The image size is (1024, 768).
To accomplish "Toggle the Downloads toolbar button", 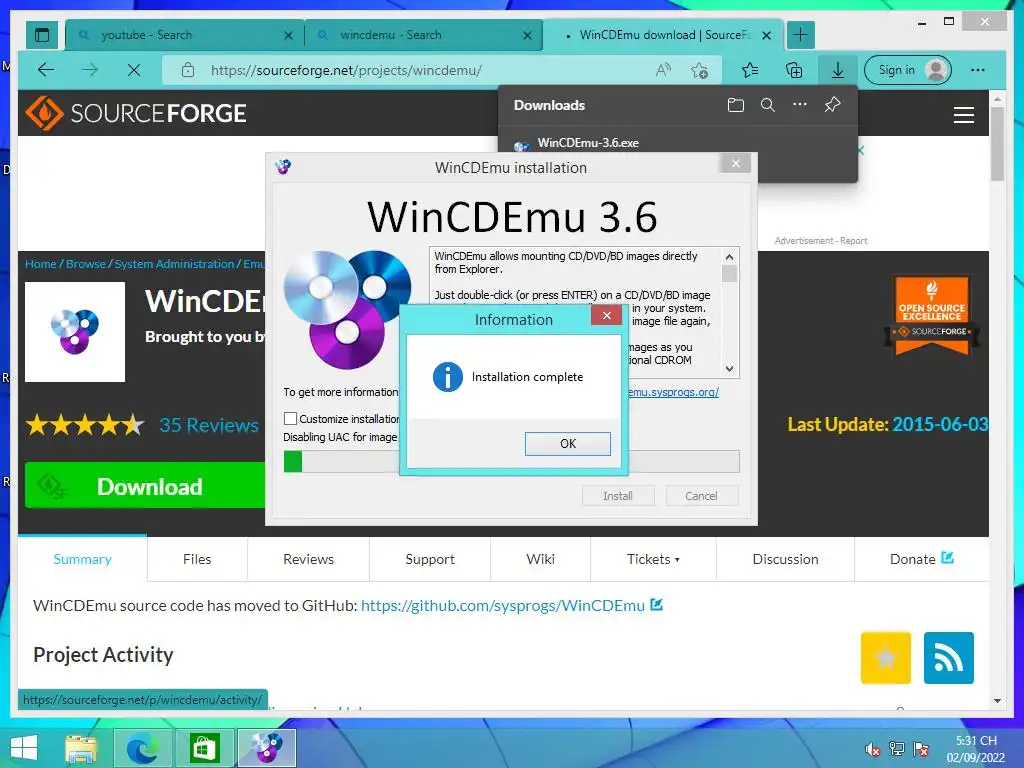I will coord(837,70).
